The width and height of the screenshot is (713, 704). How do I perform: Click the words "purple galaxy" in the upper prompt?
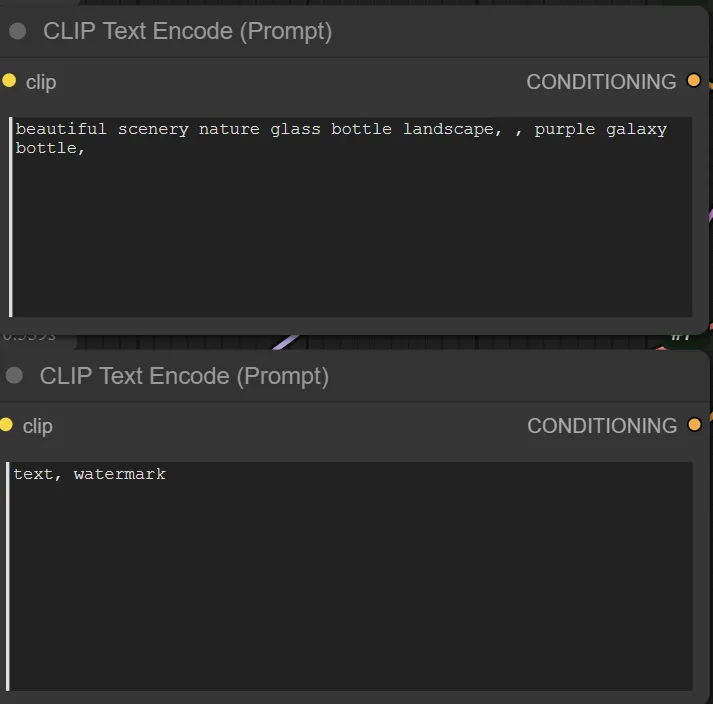point(600,129)
